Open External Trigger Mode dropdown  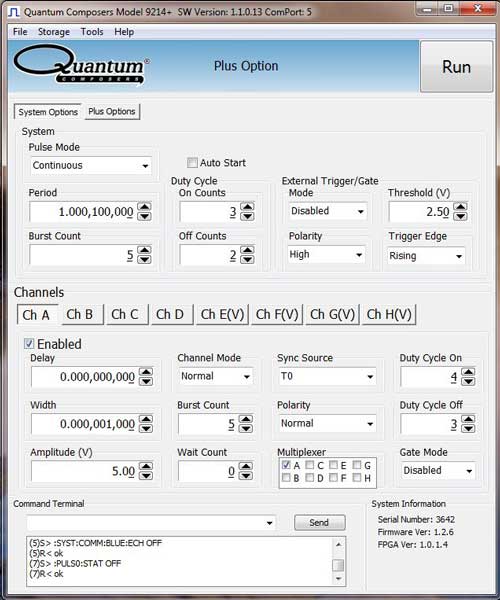[327, 211]
